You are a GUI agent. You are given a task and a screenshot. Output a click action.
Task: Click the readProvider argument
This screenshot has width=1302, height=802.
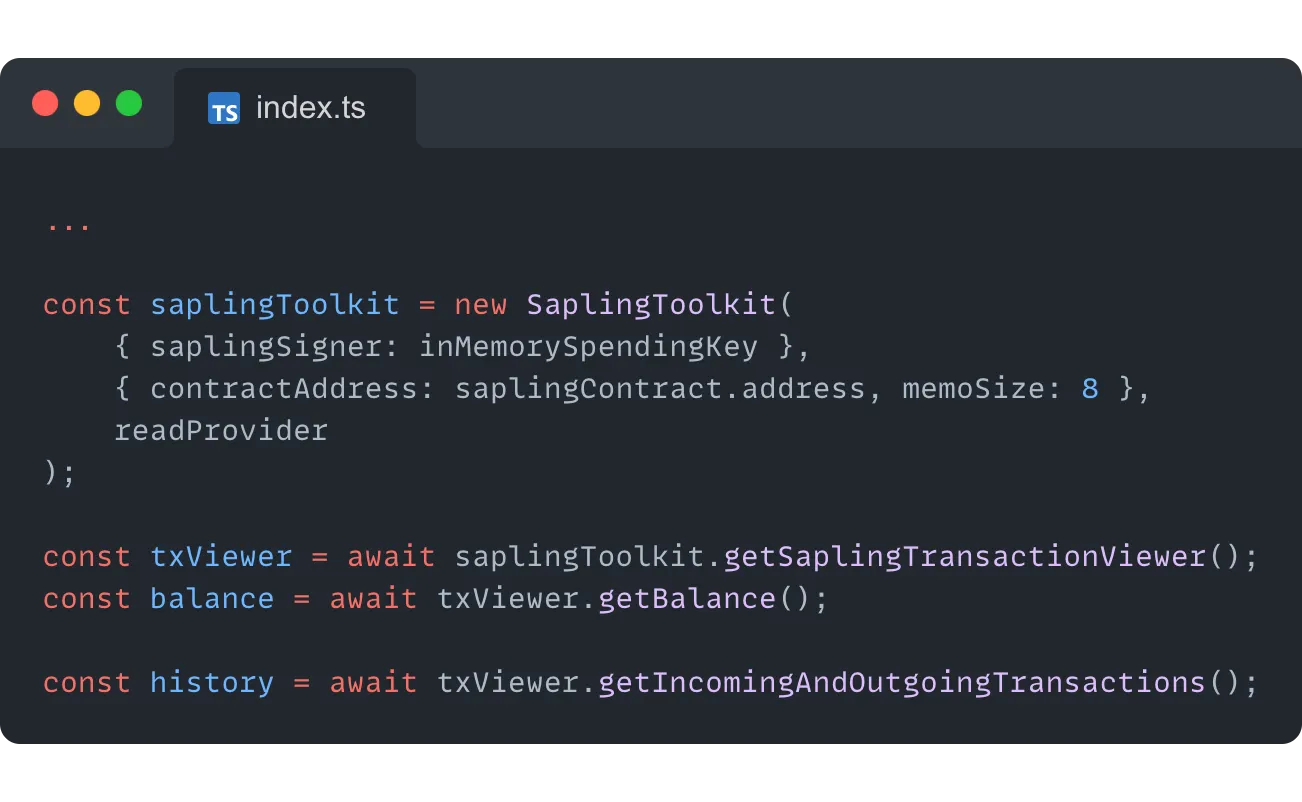[x=221, y=431]
